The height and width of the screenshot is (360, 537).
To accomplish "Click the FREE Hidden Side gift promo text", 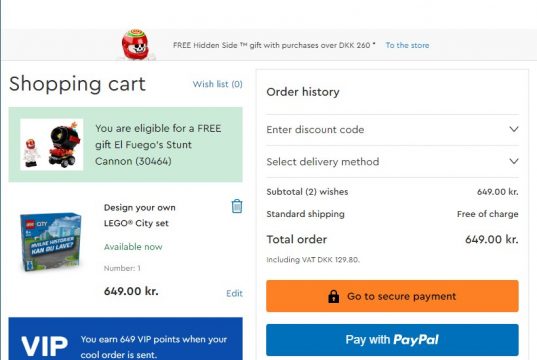I will click(274, 45).
